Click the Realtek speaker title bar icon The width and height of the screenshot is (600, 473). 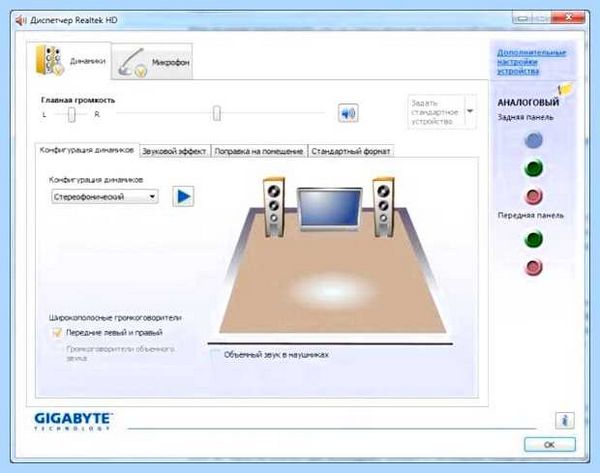(x=21, y=20)
